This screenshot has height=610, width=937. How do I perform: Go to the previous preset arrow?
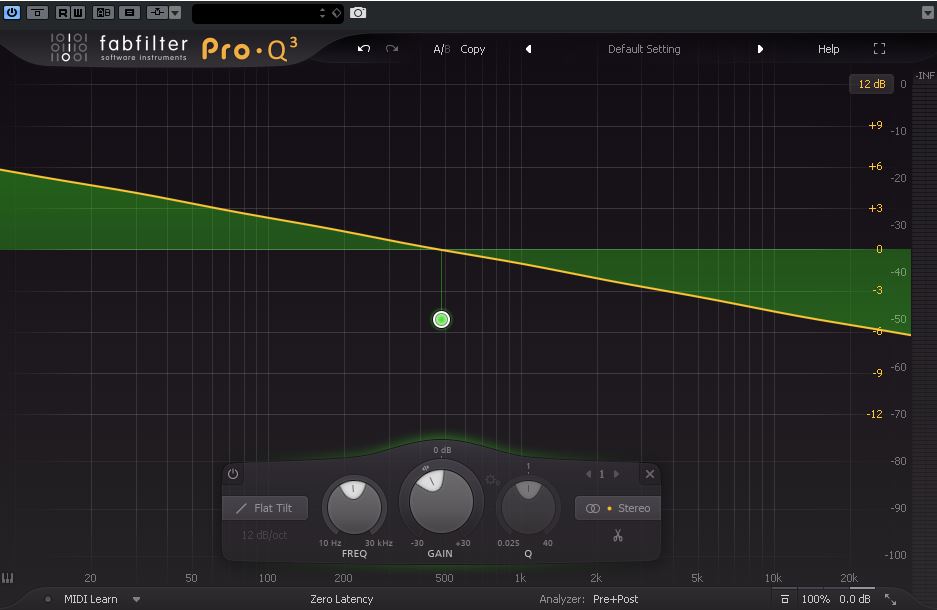point(528,49)
